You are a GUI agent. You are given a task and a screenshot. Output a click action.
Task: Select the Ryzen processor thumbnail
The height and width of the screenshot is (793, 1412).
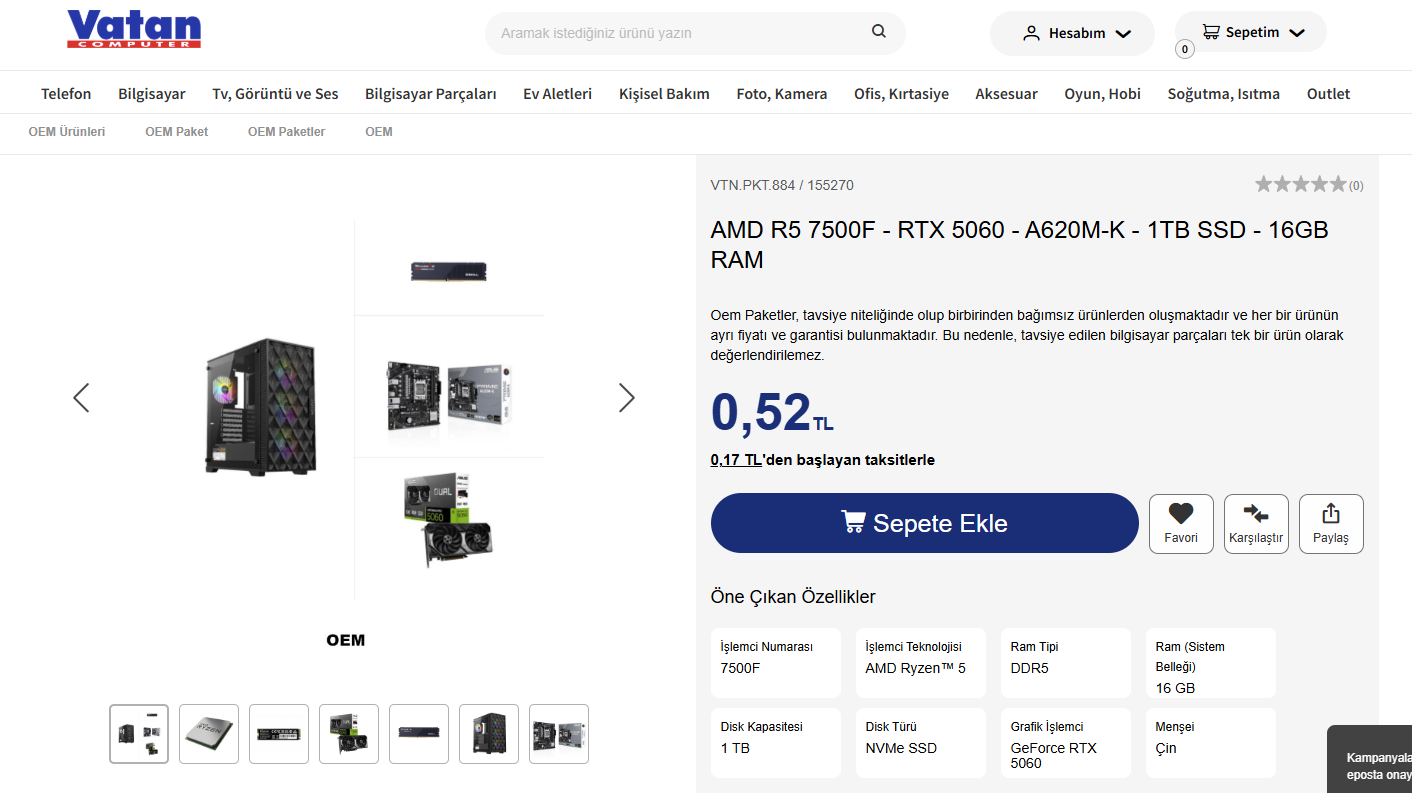point(209,734)
